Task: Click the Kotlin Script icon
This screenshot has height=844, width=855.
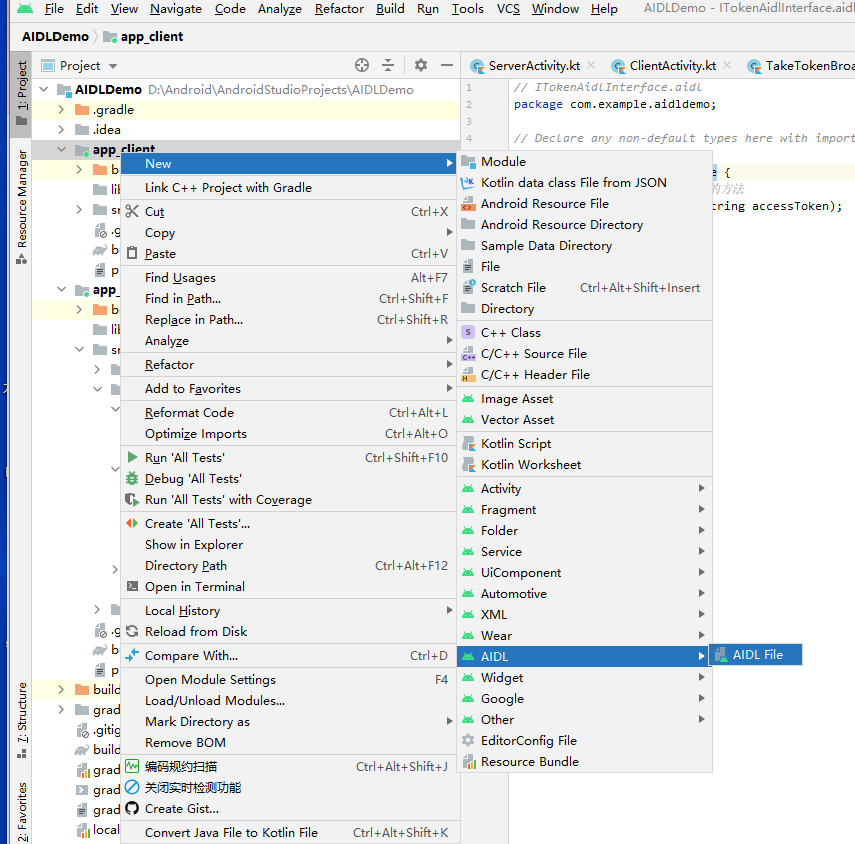Action: pyautogui.click(x=468, y=443)
